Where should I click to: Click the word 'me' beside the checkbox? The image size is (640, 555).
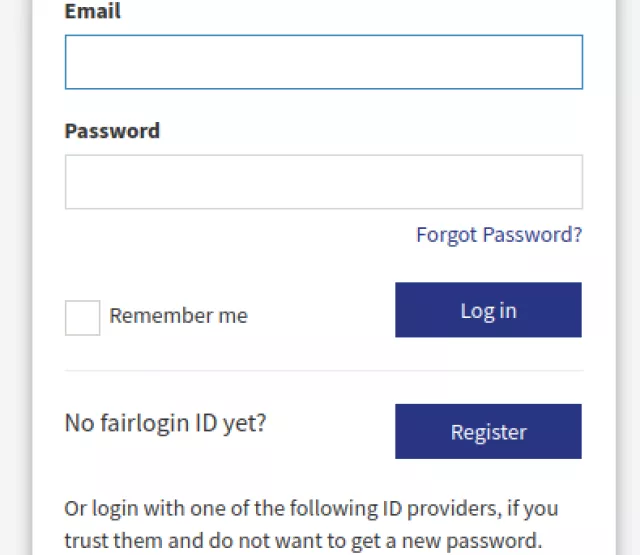pos(233,316)
